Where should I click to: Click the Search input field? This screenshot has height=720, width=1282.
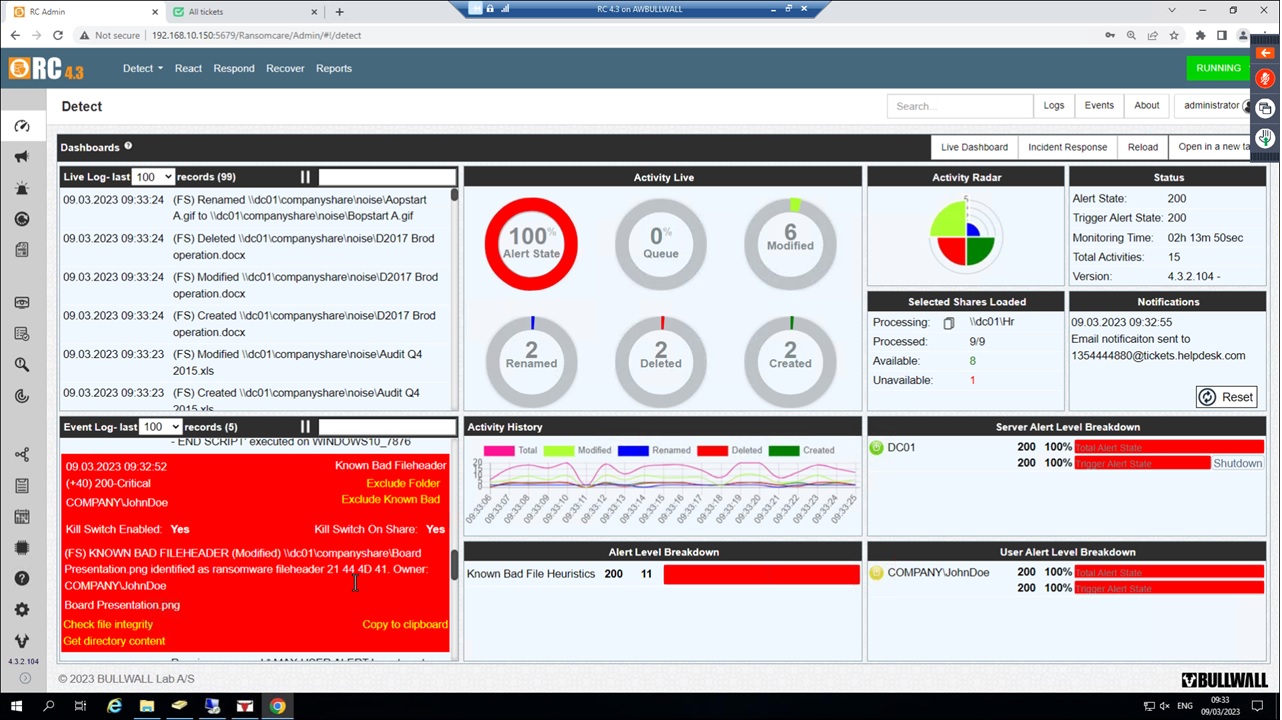tap(960, 106)
